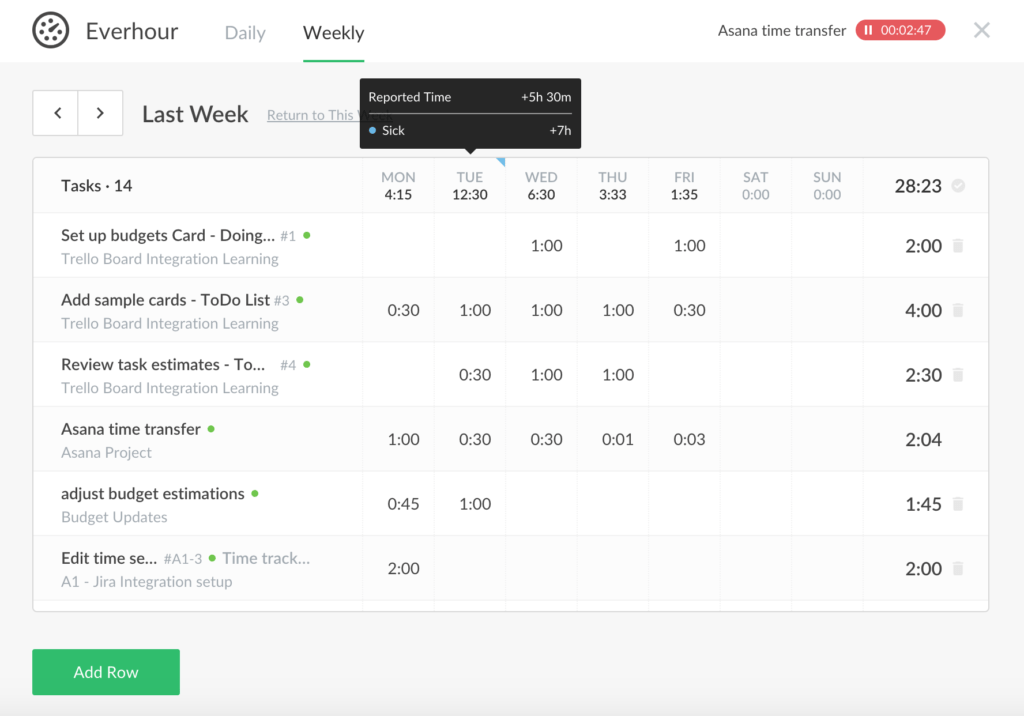Delete the Edit time se... row
This screenshot has width=1024, height=716.
tap(958, 568)
